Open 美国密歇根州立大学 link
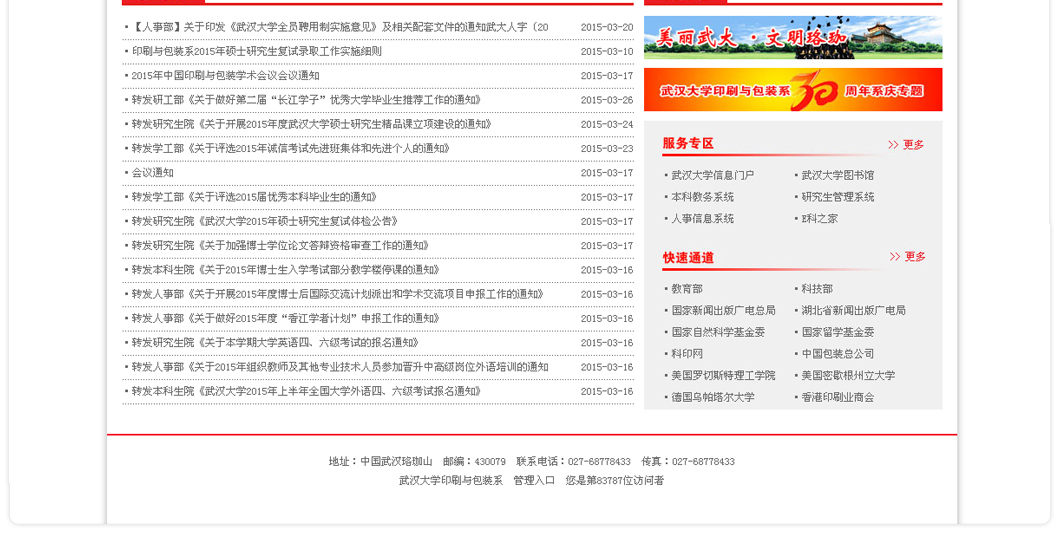 click(x=848, y=375)
